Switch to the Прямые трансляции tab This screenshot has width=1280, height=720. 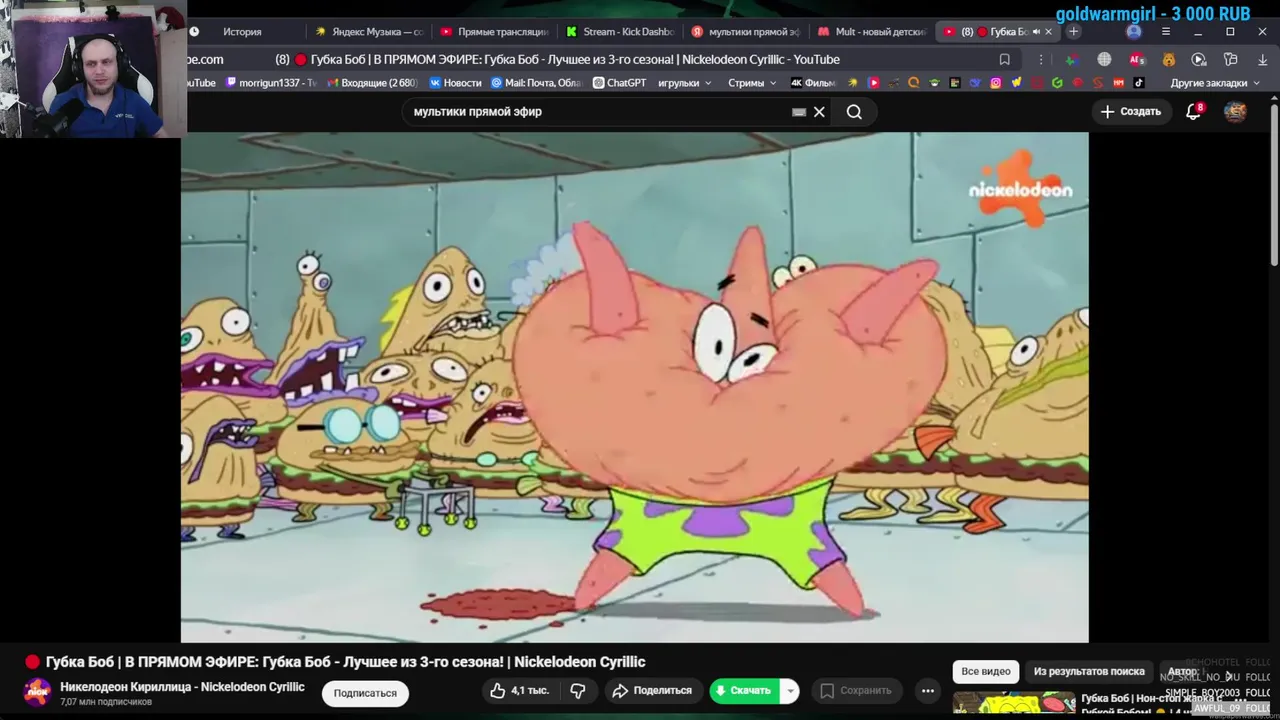click(x=495, y=32)
